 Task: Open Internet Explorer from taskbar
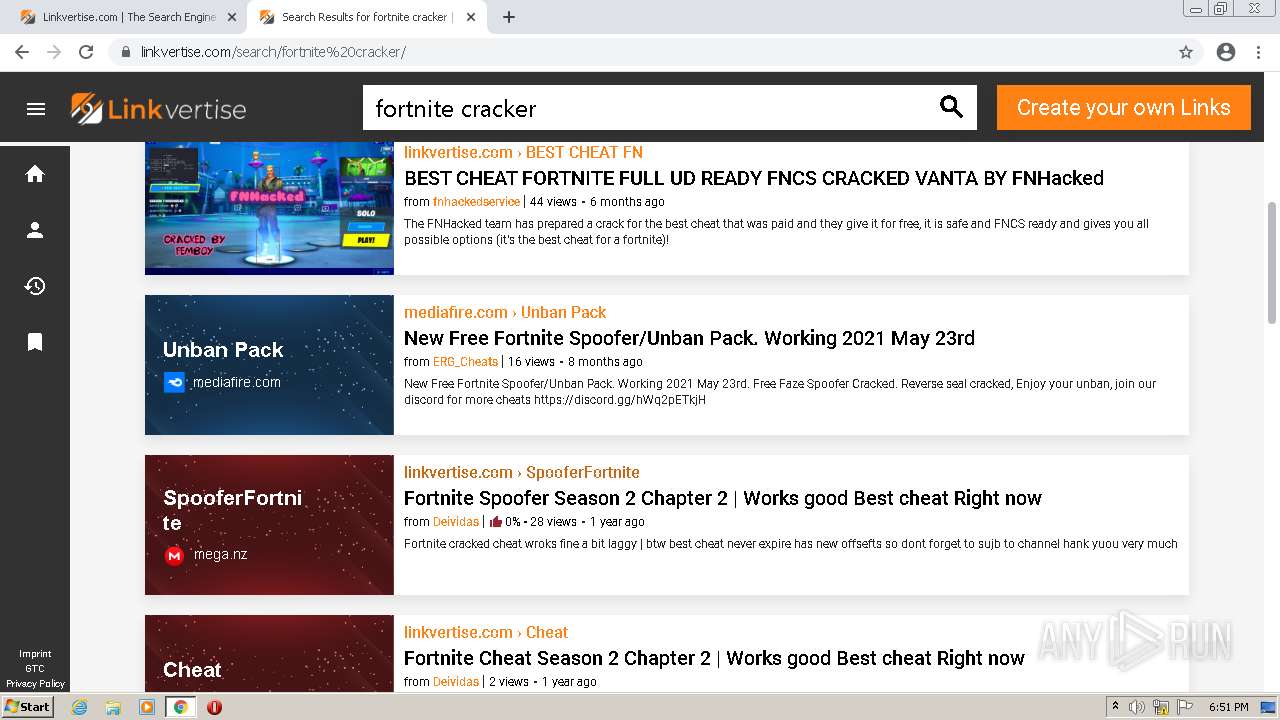point(79,707)
